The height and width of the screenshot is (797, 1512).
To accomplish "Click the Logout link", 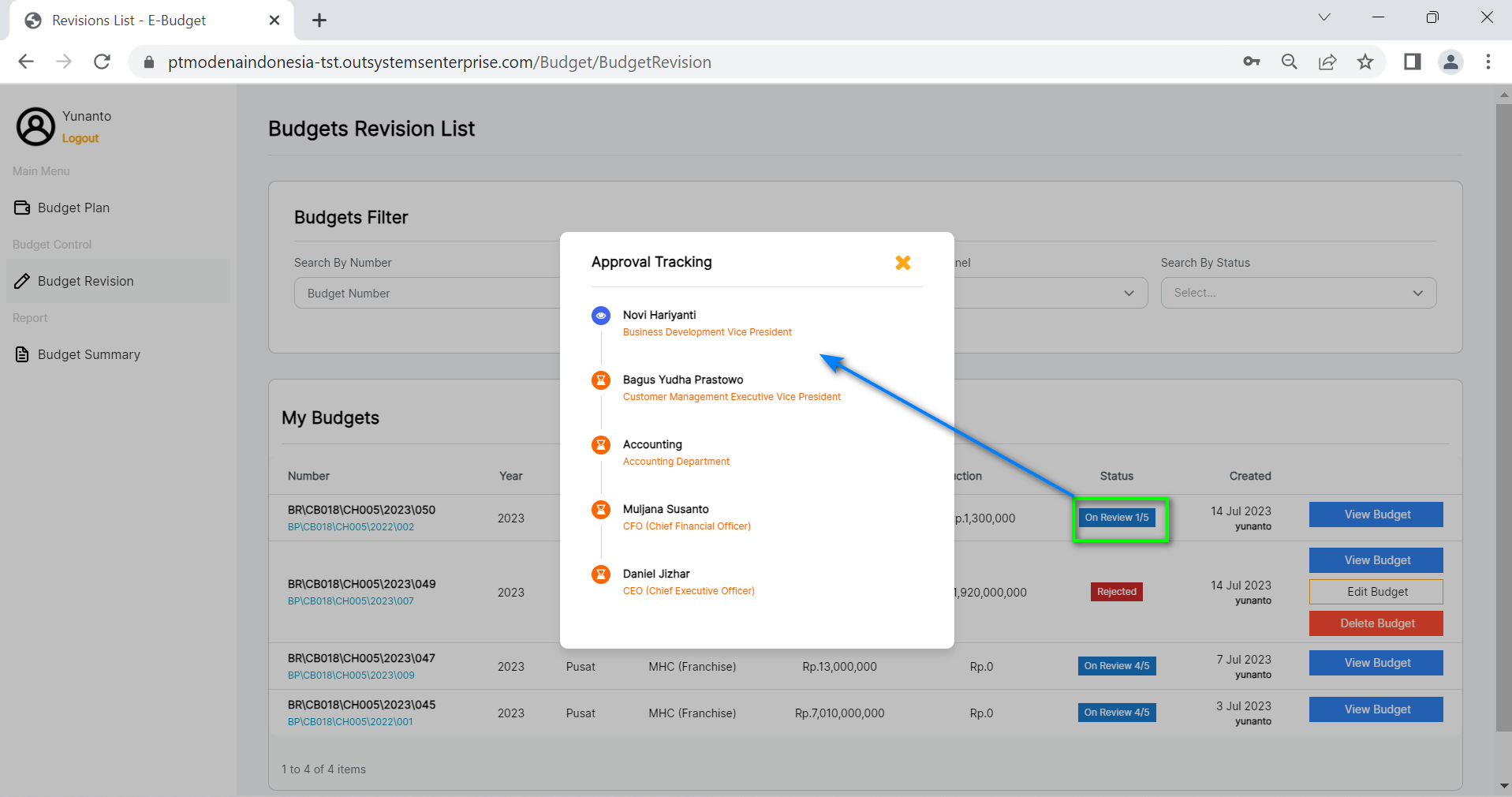I will (x=80, y=138).
